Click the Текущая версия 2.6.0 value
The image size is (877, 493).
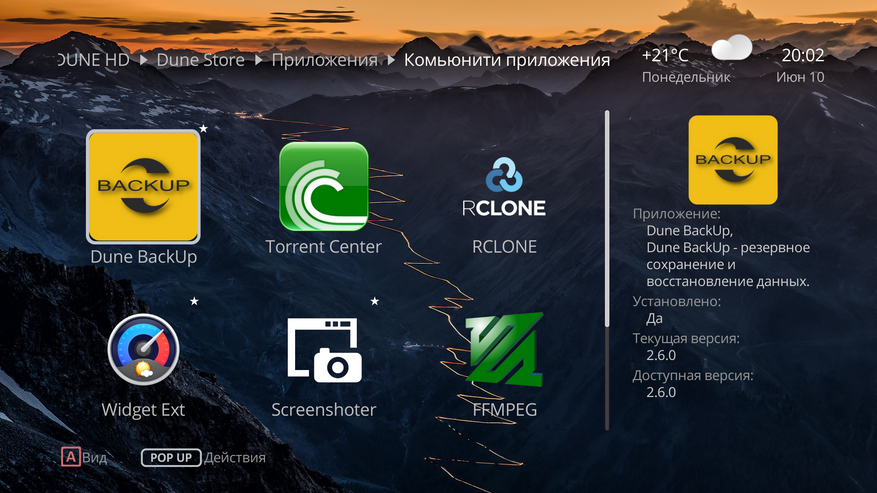click(x=661, y=355)
